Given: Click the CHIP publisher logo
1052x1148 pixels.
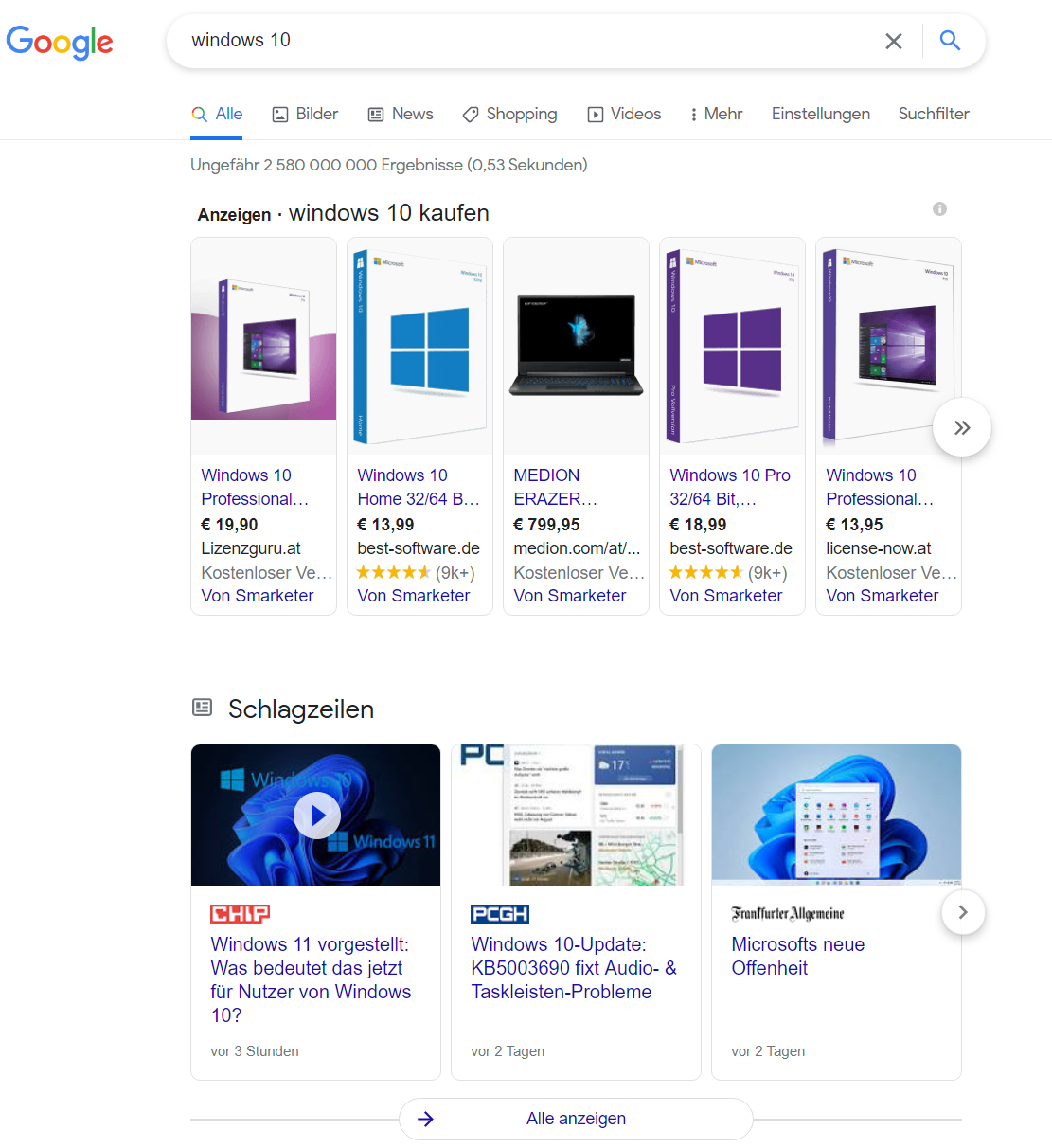Looking at the screenshot, I should coord(241,913).
